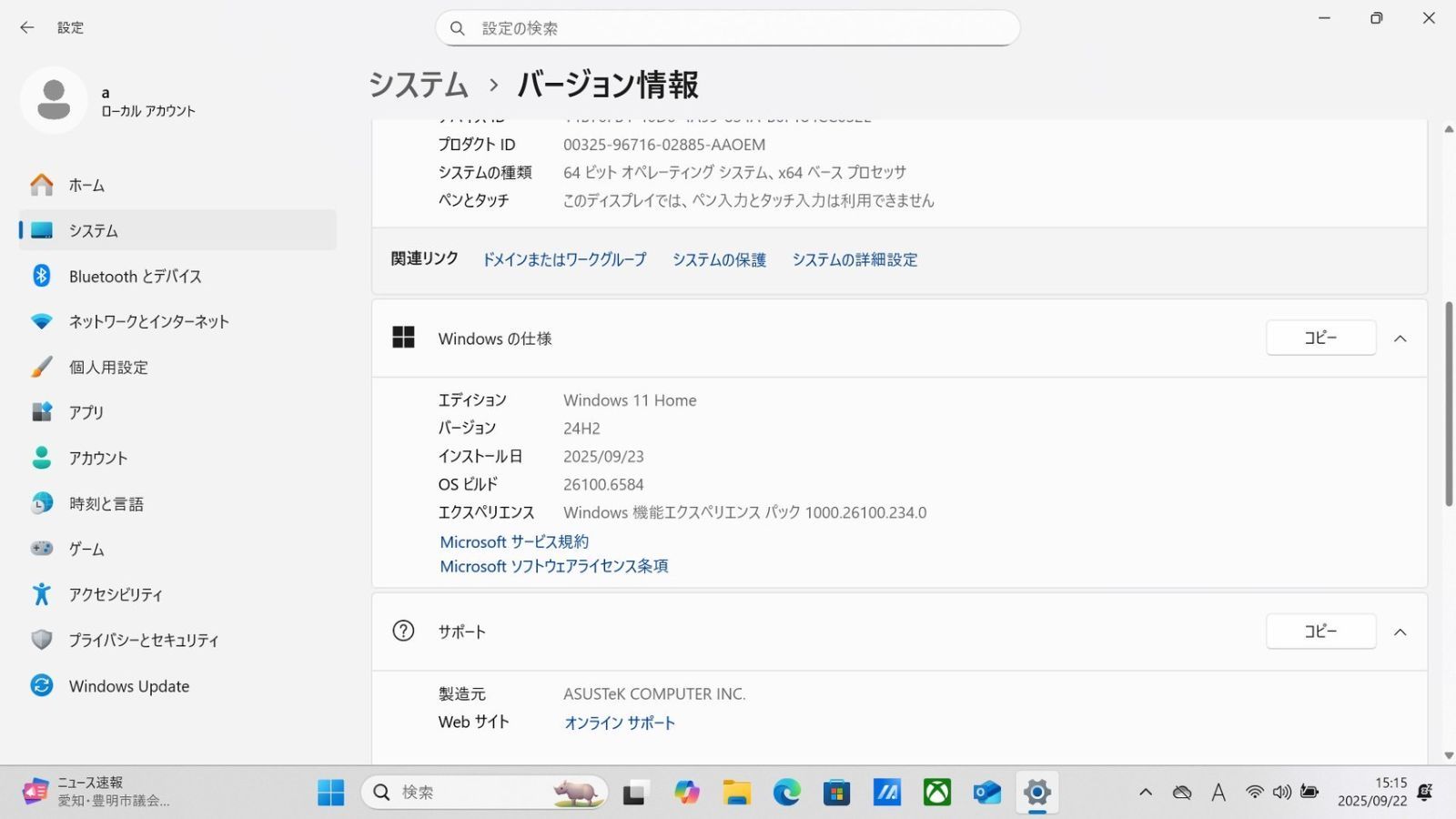The image size is (1456, 819).
Task: Collapse the Windows の仕様 section
Action: click(x=1400, y=339)
